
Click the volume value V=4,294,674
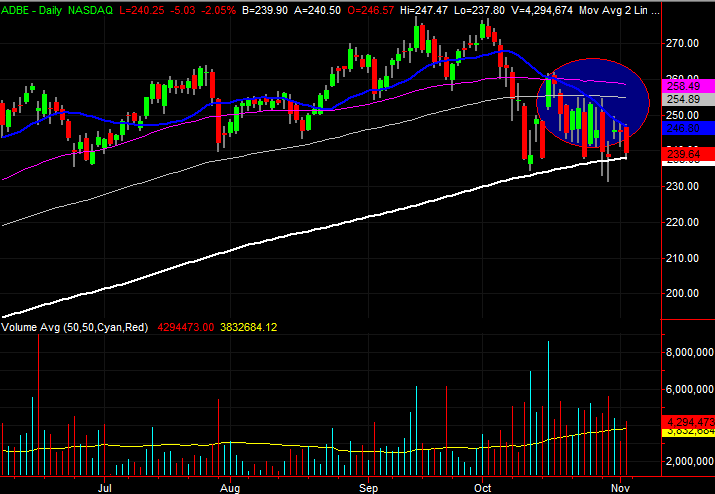pos(542,10)
